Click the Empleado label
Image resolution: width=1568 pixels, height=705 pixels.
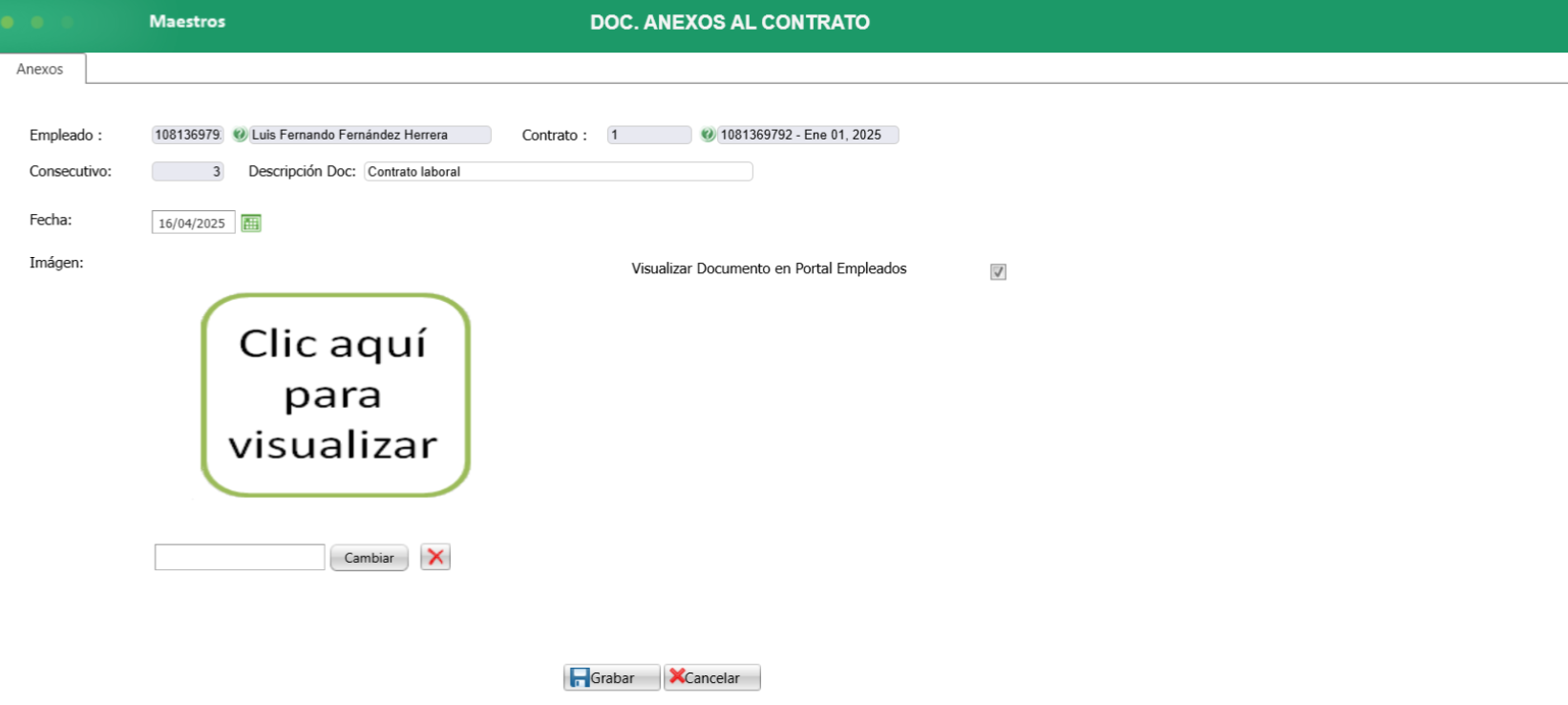click(66, 135)
